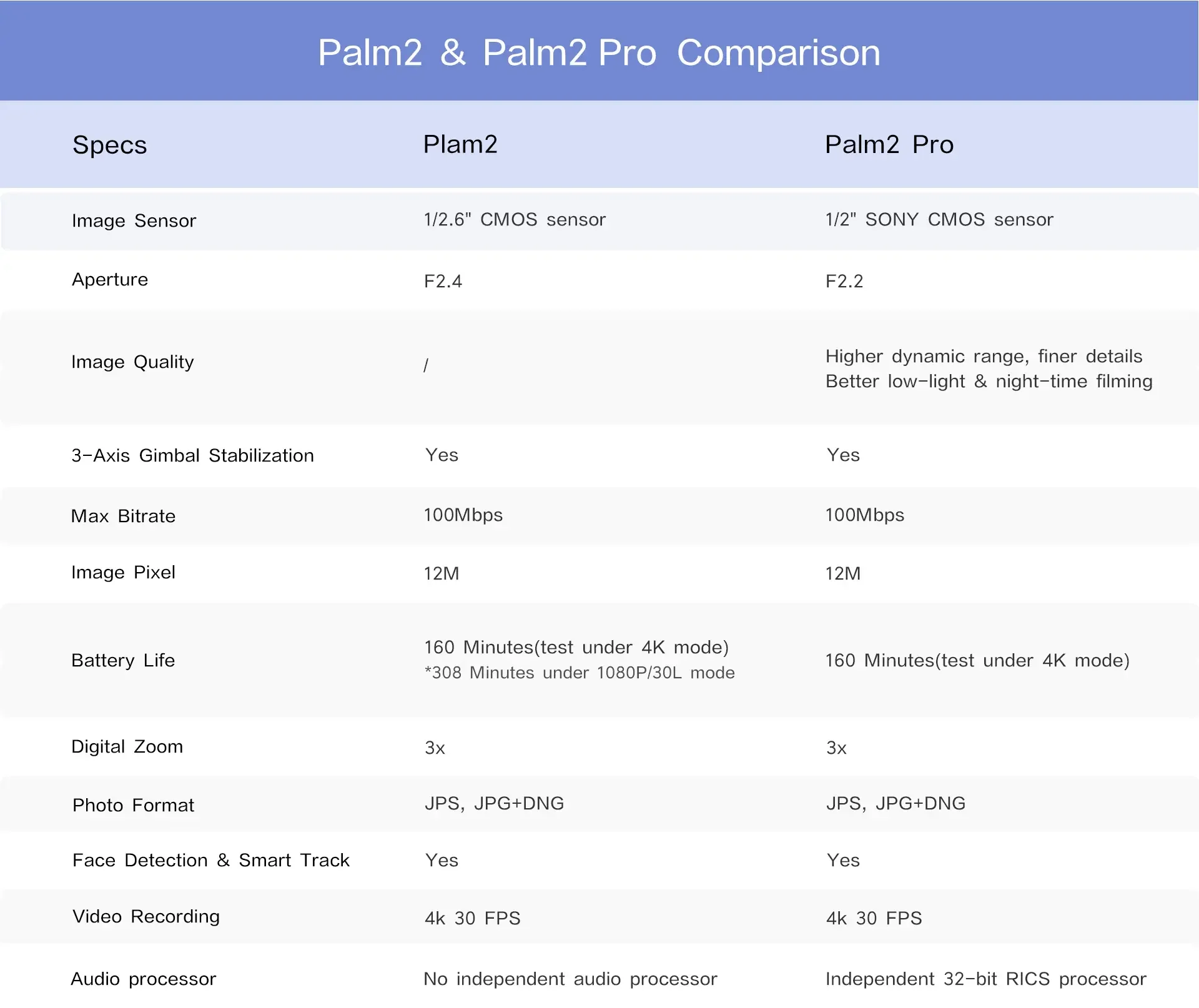
Task: Click the "F2.4" aperture value
Action: (443, 281)
